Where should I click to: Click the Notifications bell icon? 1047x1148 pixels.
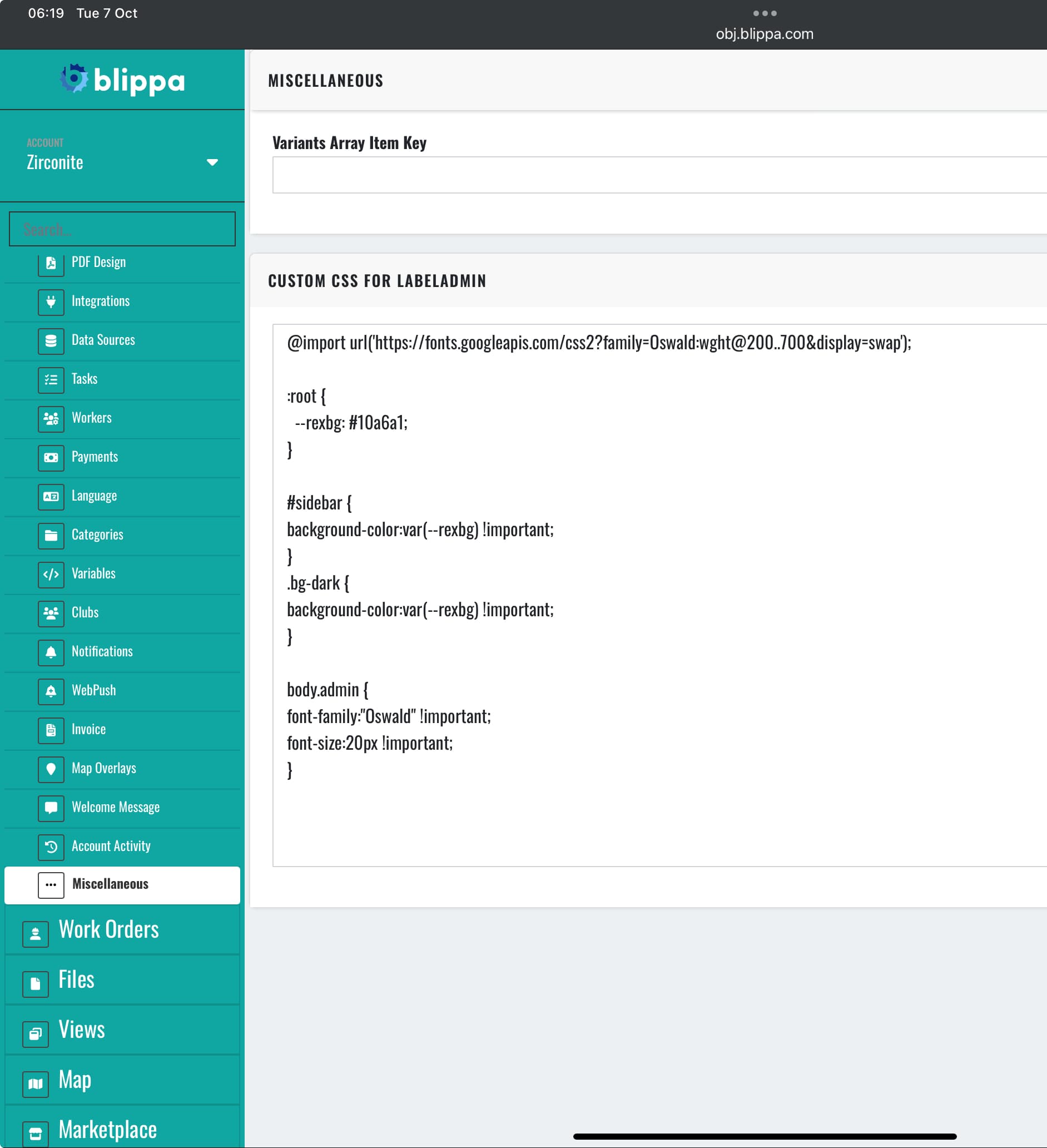(x=51, y=652)
